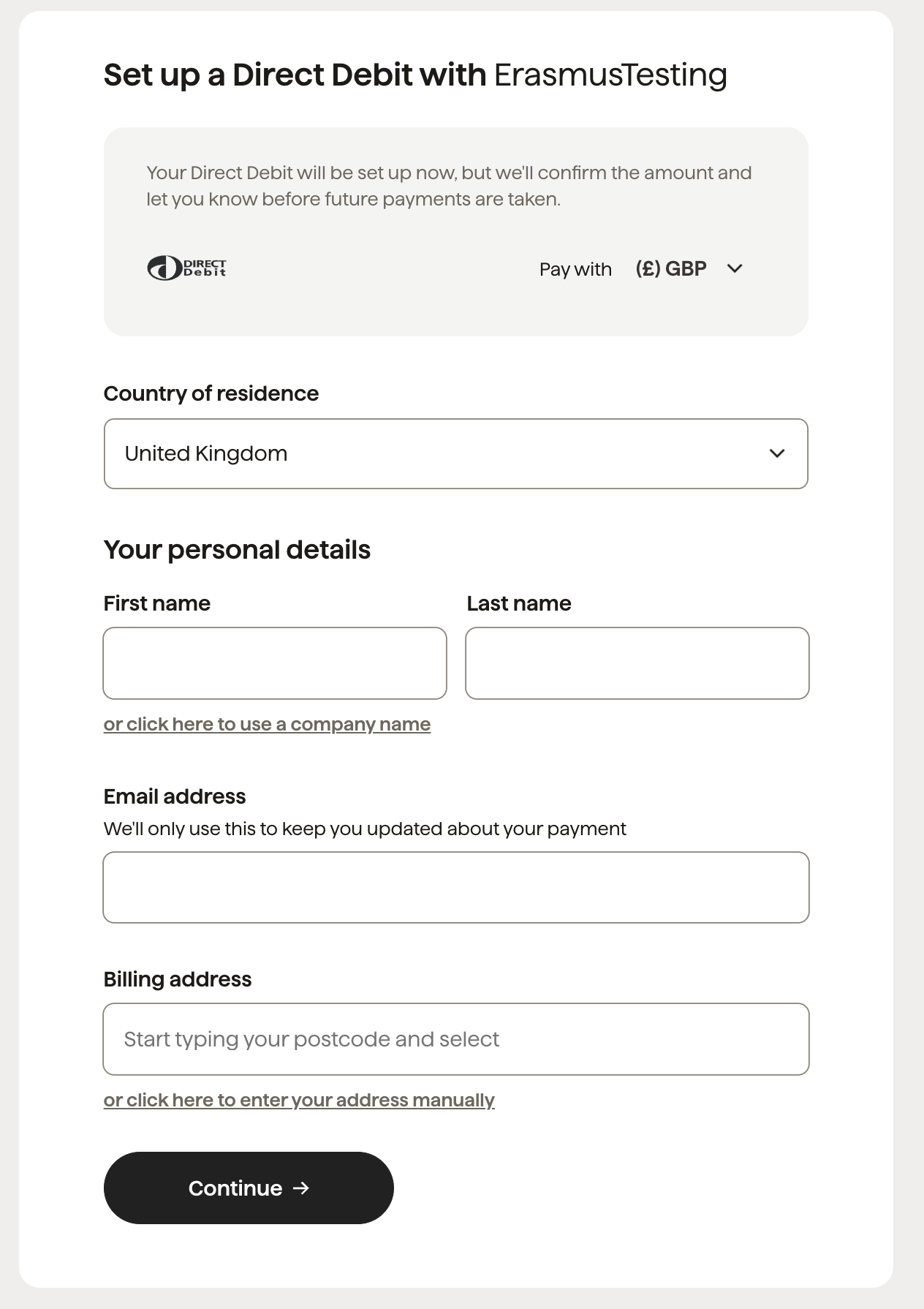The image size is (924, 1309).
Task: Use a company name instead link
Action: (267, 725)
